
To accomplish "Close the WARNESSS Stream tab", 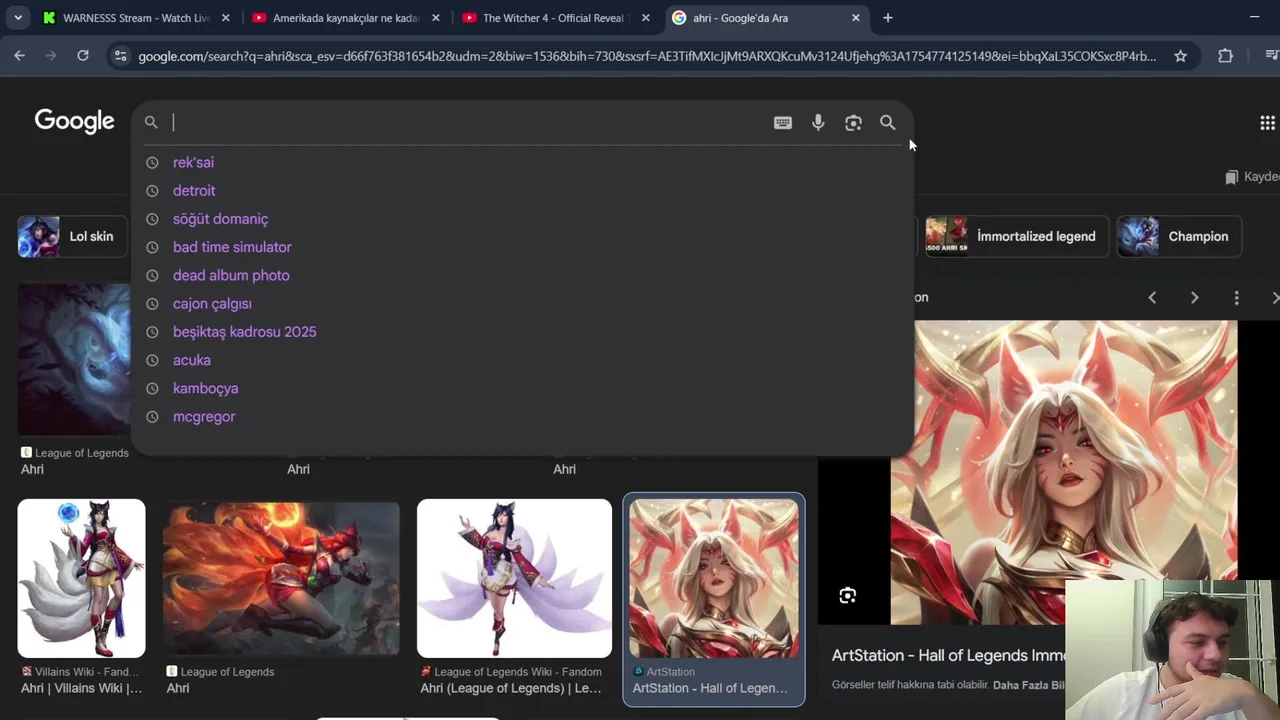I will click(225, 18).
